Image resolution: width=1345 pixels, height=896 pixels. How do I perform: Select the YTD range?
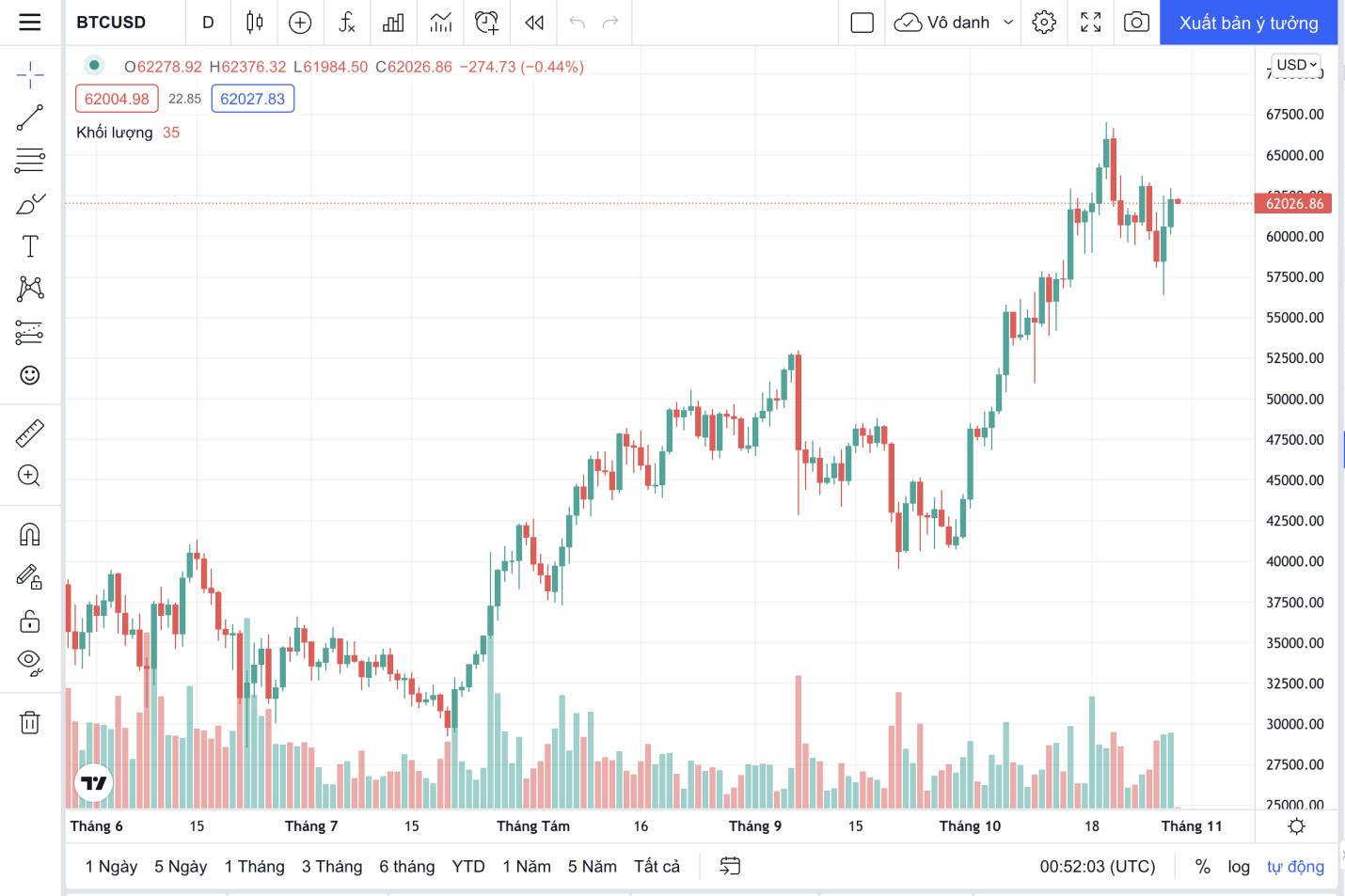point(468,866)
